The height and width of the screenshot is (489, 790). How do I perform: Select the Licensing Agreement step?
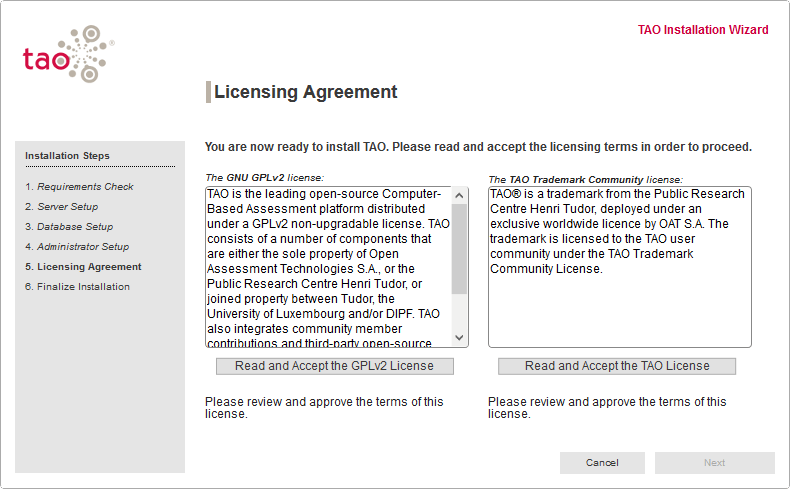pos(83,267)
